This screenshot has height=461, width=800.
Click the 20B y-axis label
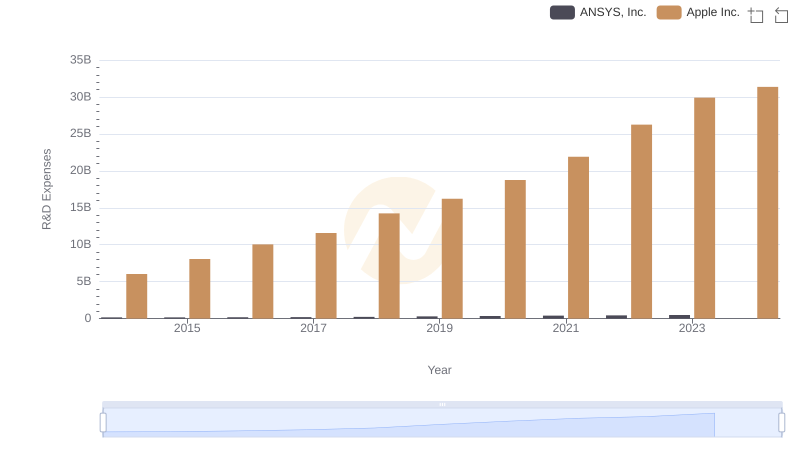(x=81, y=170)
